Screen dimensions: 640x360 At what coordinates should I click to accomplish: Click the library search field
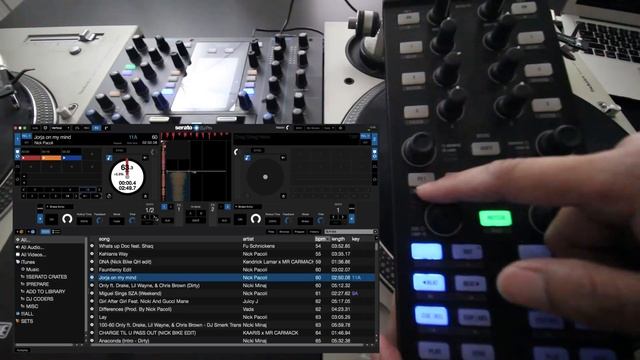pyautogui.click(x=349, y=232)
